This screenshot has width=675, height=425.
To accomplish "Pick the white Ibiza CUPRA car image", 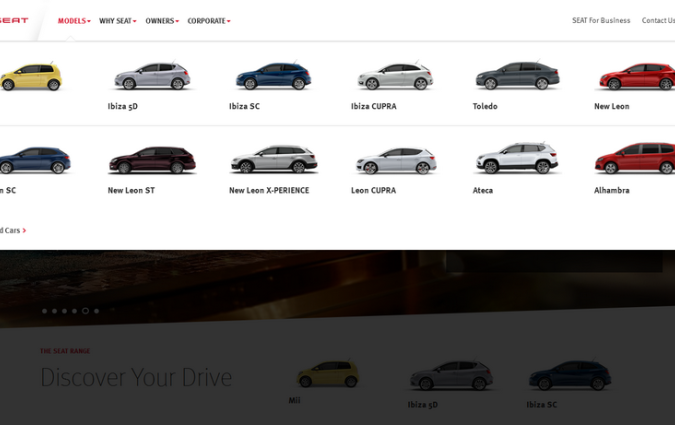I will pyautogui.click(x=394, y=76).
